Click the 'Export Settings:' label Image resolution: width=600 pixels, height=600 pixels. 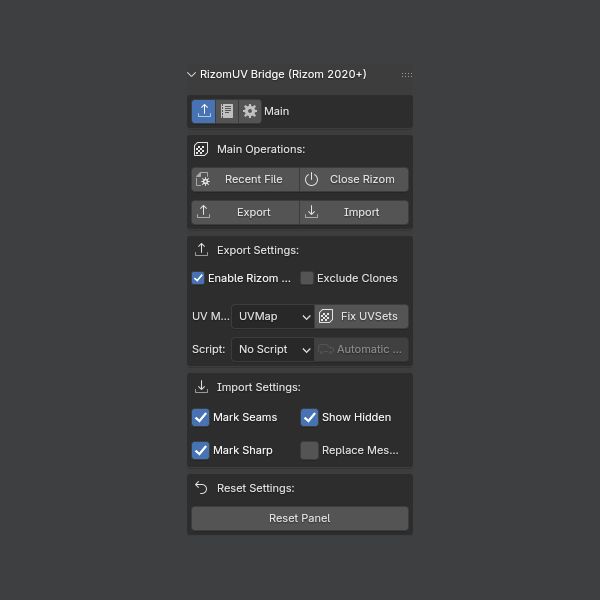tap(258, 250)
